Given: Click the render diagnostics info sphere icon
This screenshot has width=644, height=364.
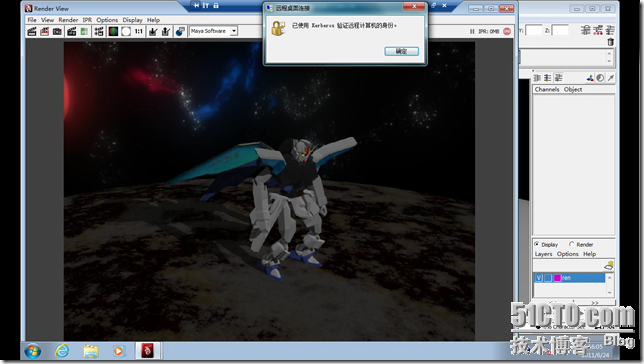Looking at the screenshot, I should 180,31.
